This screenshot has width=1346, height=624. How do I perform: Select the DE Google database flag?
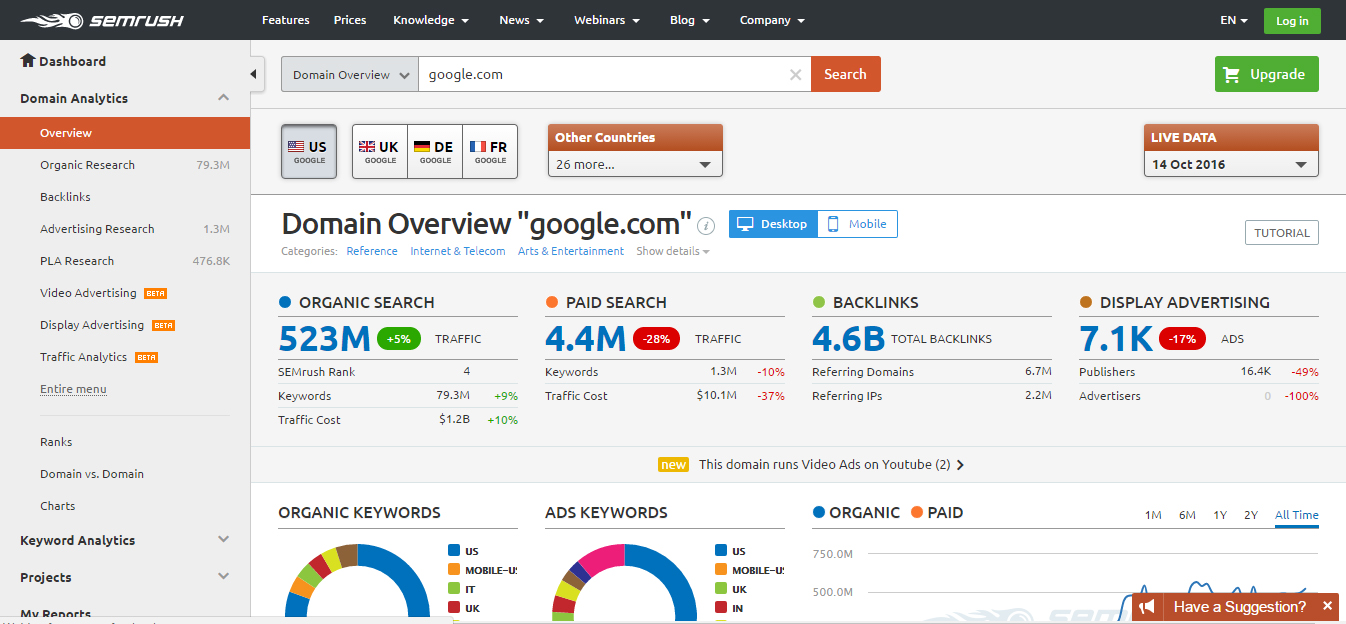(x=434, y=151)
